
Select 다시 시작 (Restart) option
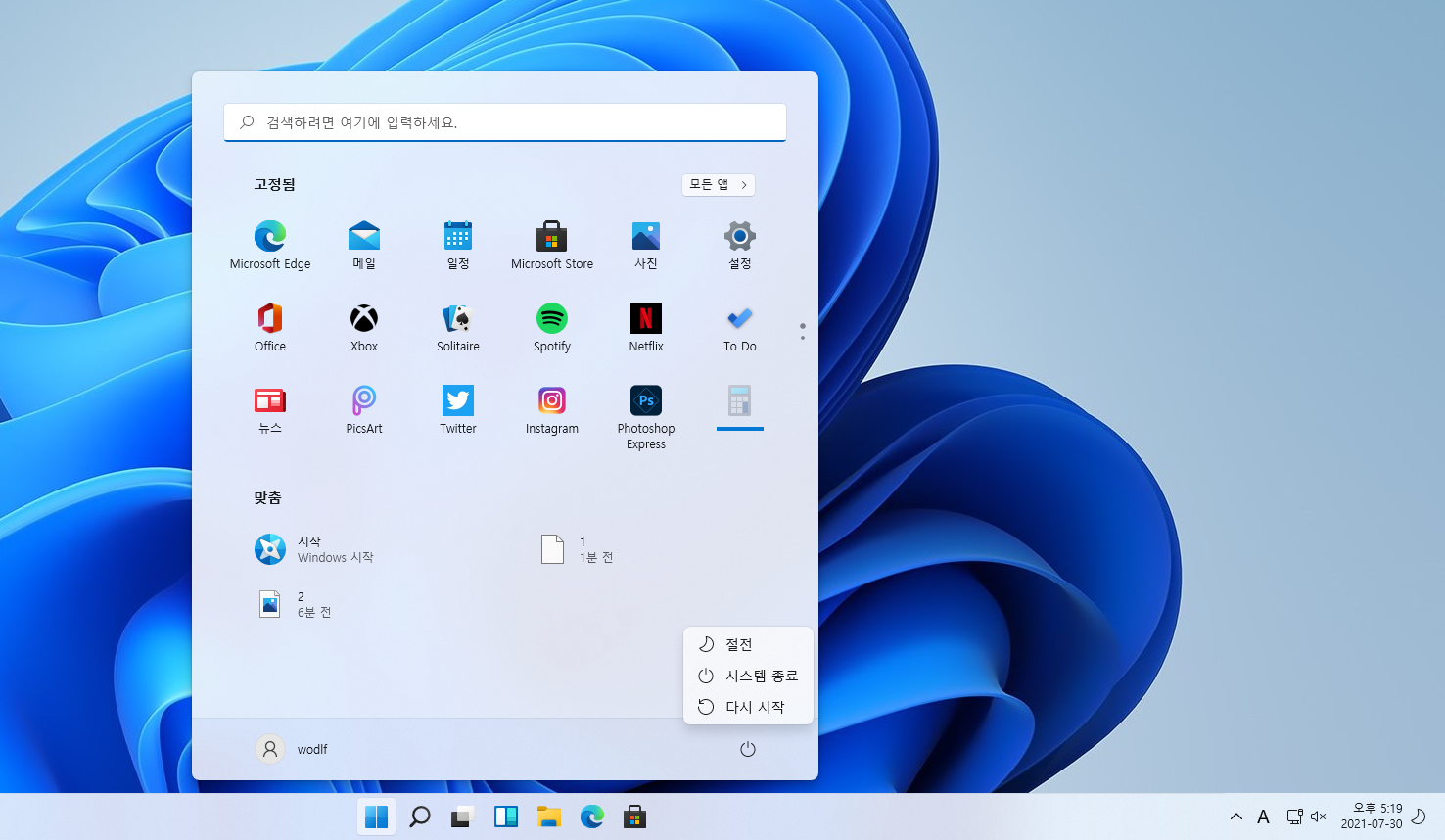(x=748, y=707)
